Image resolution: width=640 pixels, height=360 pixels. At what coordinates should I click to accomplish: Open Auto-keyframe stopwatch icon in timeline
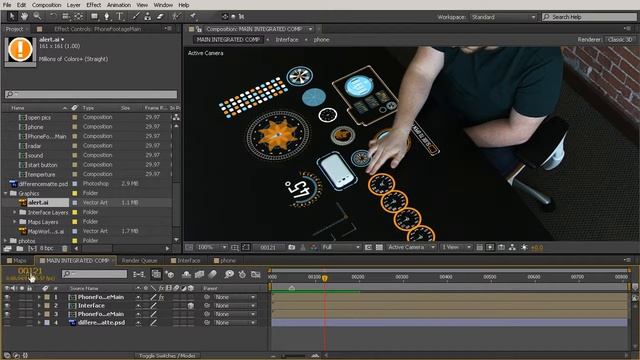pyautogui.click(x=242, y=274)
